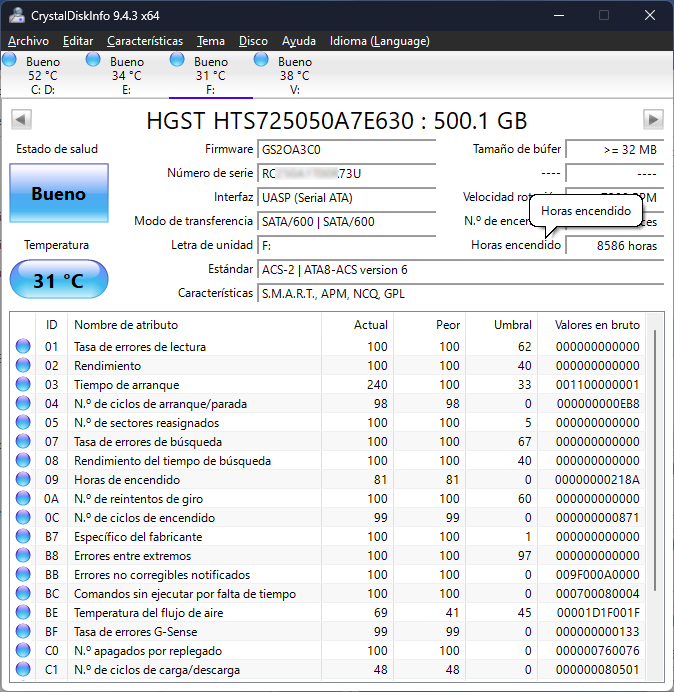This screenshot has height=692, width=674.
Task: Click status icon for attribute 08 row
Action: point(23,460)
